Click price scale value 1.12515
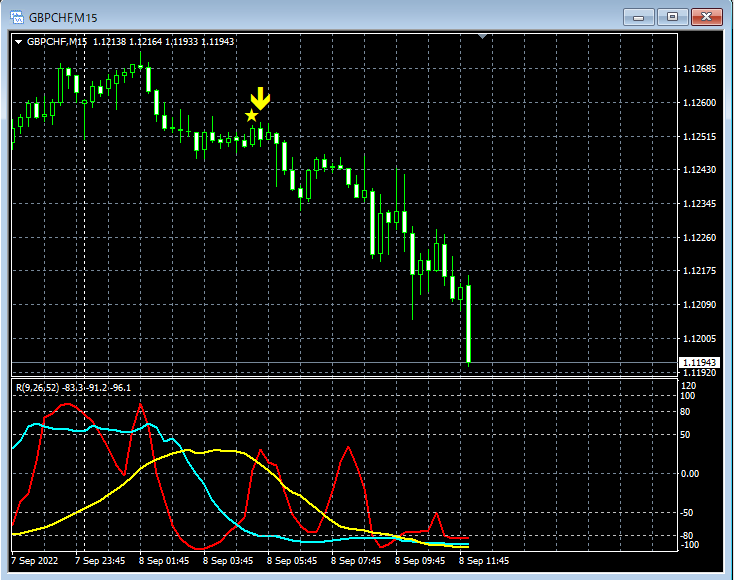Image resolution: width=735 pixels, height=580 pixels. [x=699, y=136]
